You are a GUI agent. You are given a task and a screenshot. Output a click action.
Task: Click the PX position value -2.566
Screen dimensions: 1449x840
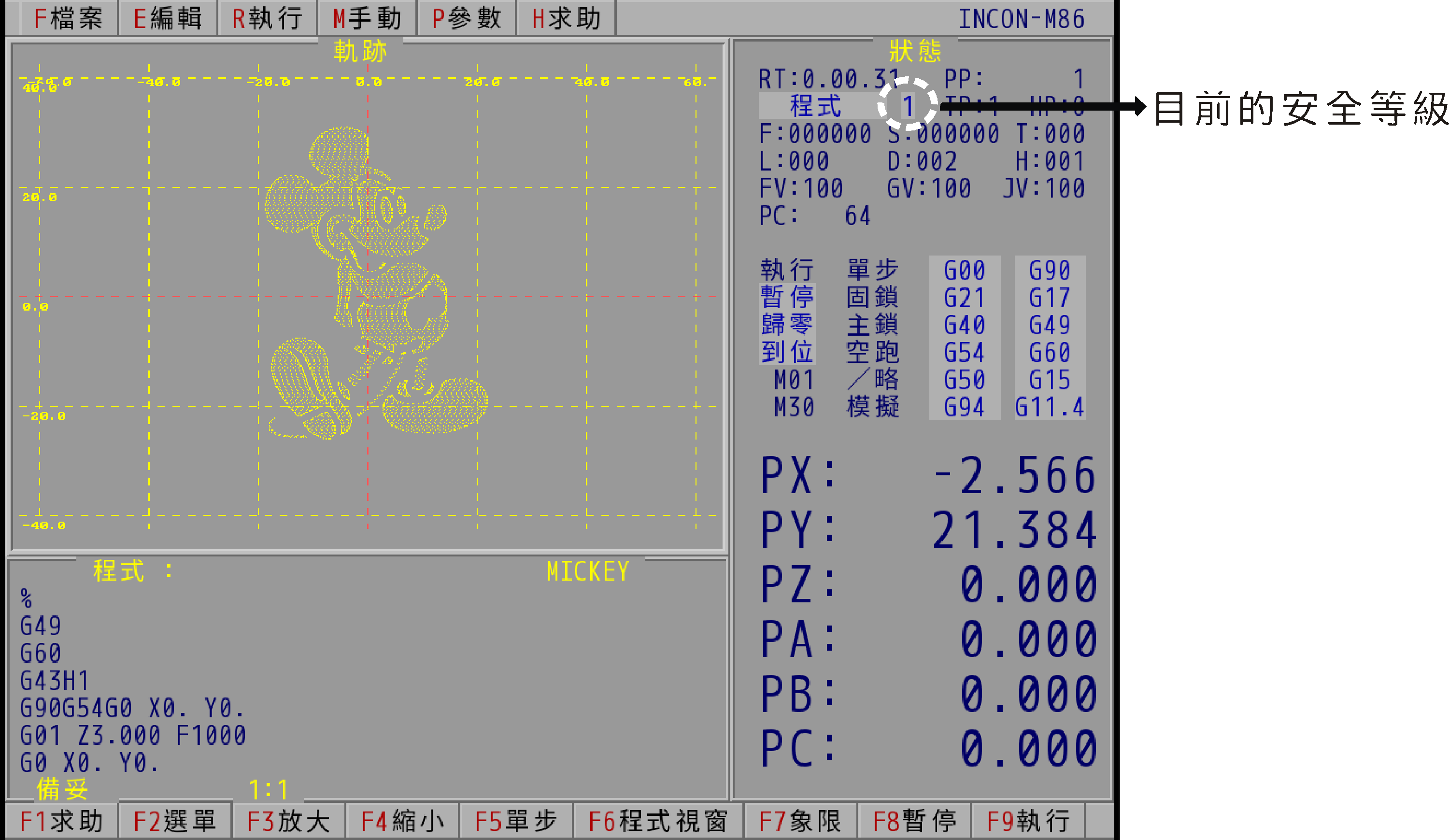(1015, 475)
